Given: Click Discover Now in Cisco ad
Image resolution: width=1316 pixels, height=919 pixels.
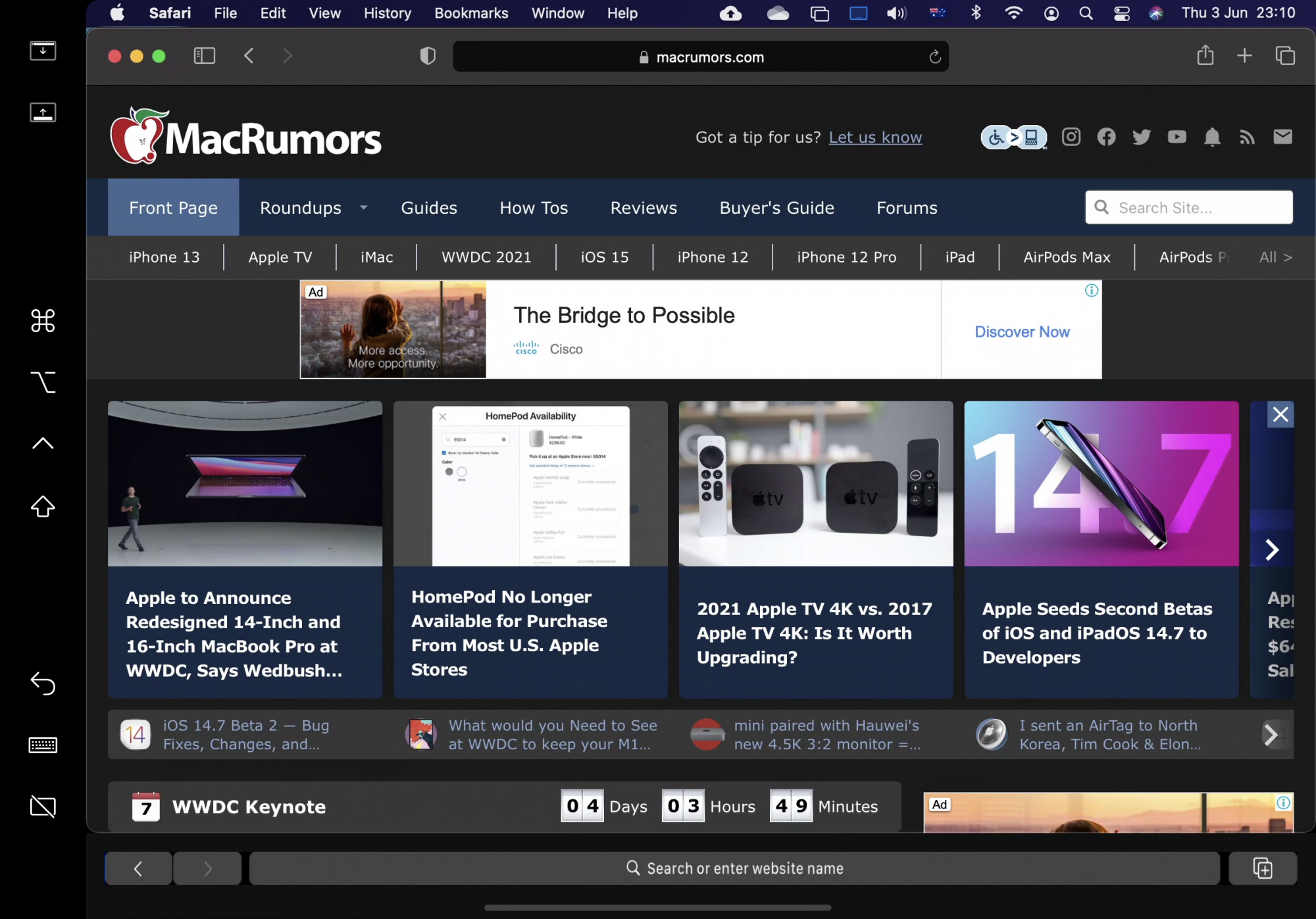Looking at the screenshot, I should (x=1022, y=332).
